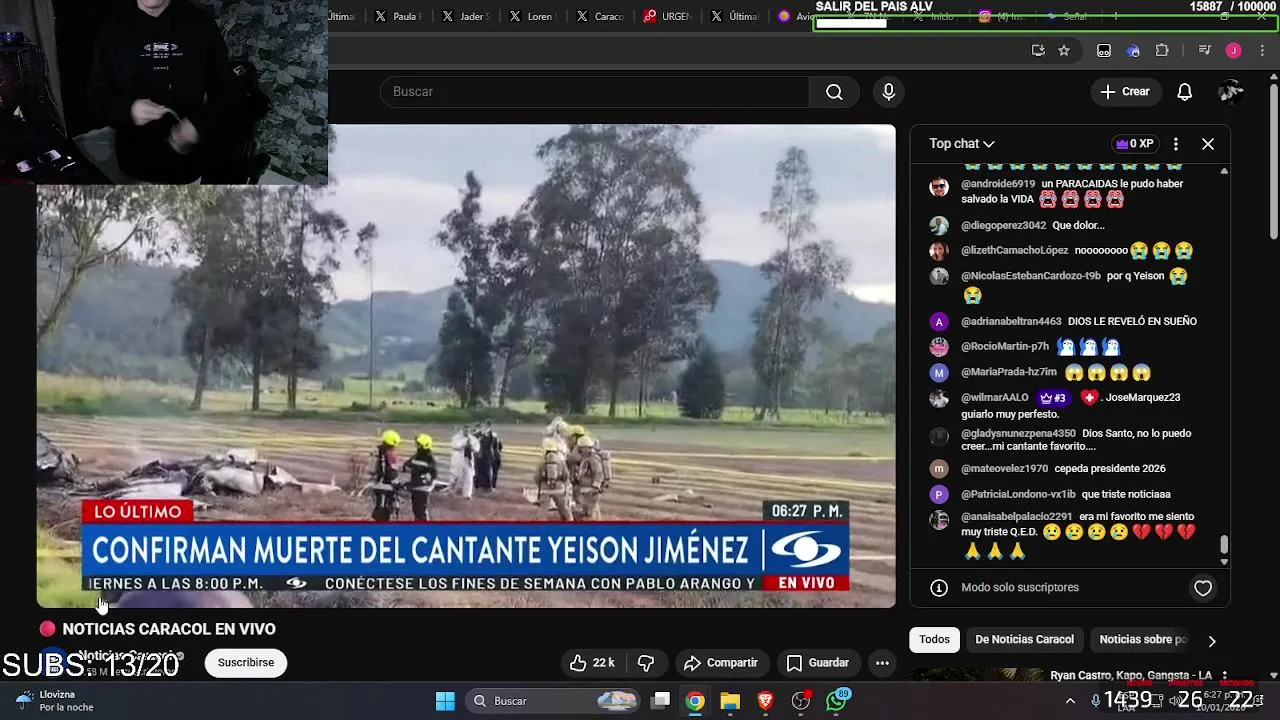This screenshot has height=720, width=1280.
Task: Click into the YouTube Buscar field
Action: click(x=594, y=92)
